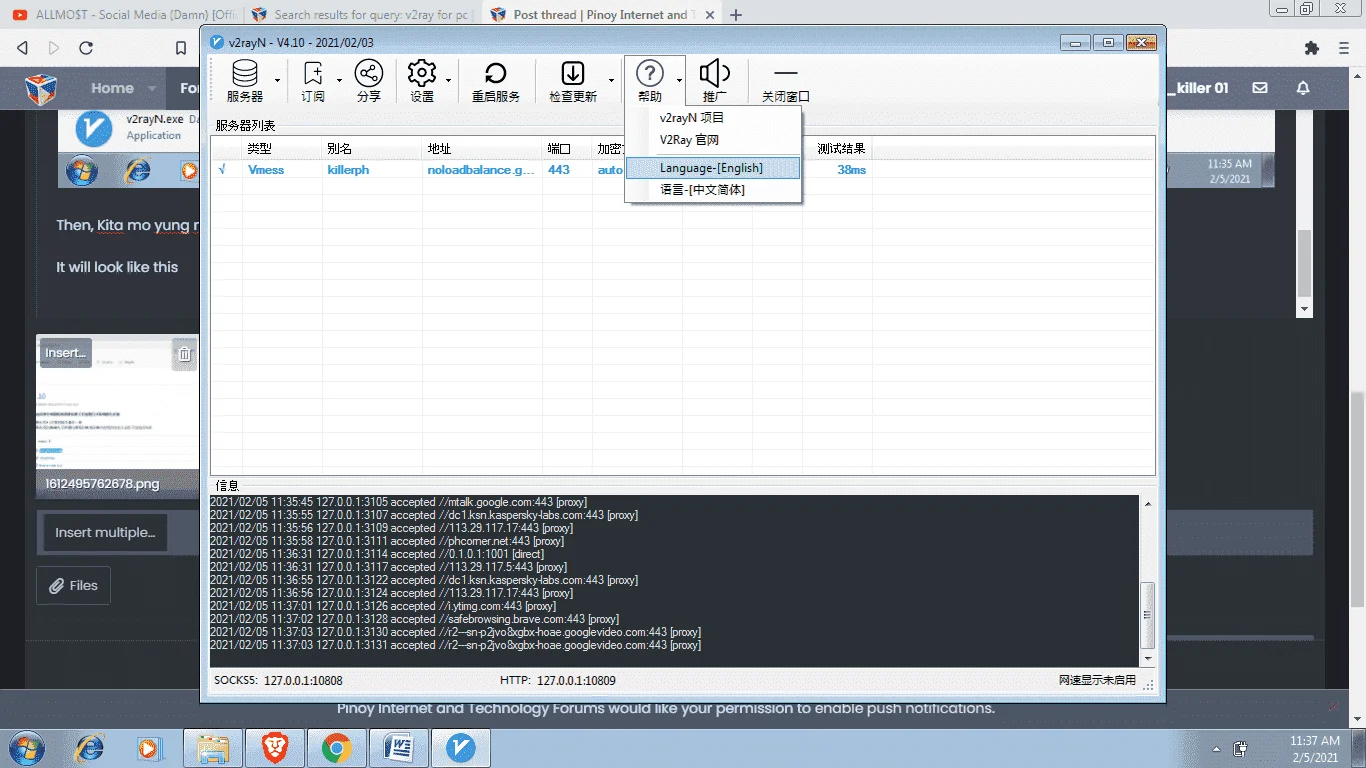
Task: Click the HTTP 127.0.0.1:10809 status entry
Action: point(558,681)
